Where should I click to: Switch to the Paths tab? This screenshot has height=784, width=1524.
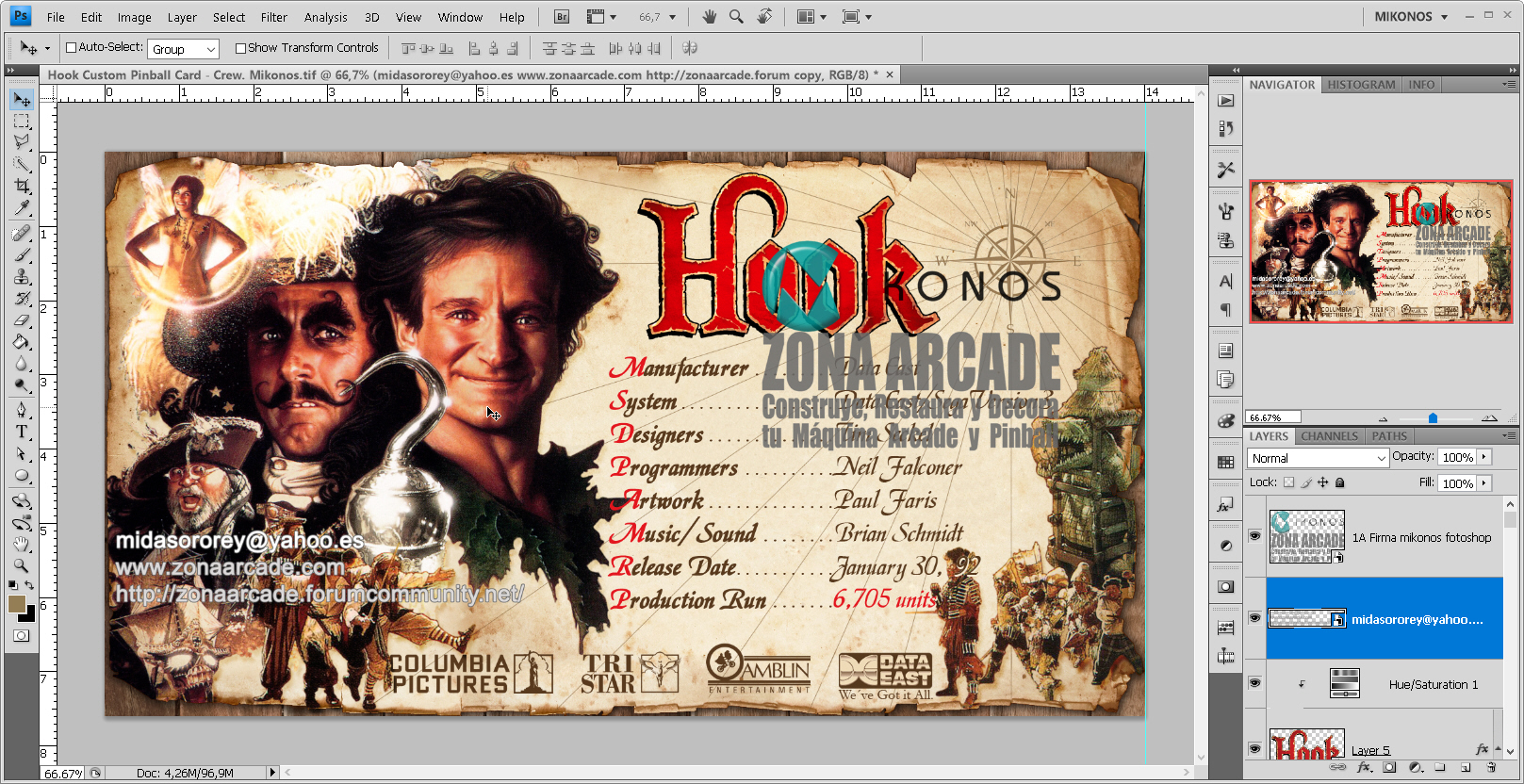[x=1389, y=436]
